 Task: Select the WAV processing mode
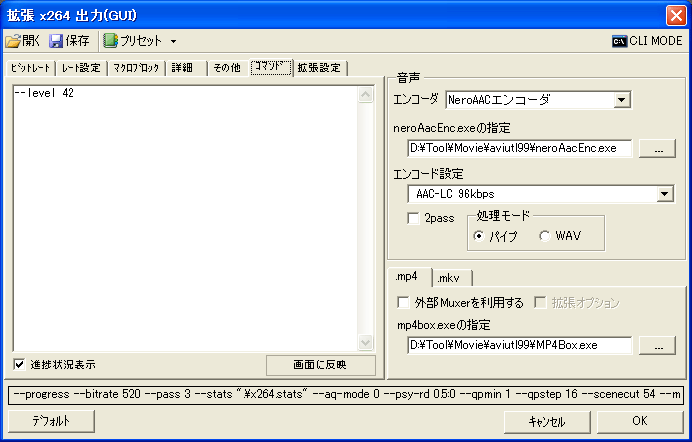545,236
